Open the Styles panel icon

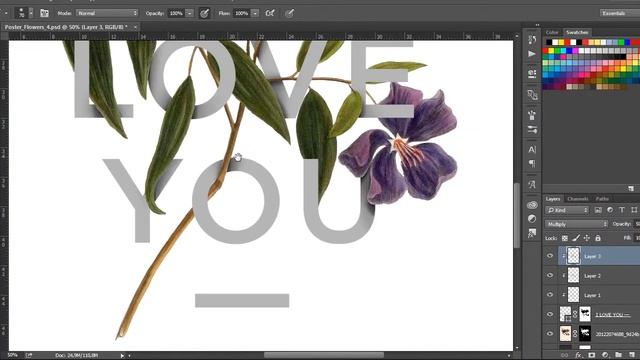coord(532,233)
